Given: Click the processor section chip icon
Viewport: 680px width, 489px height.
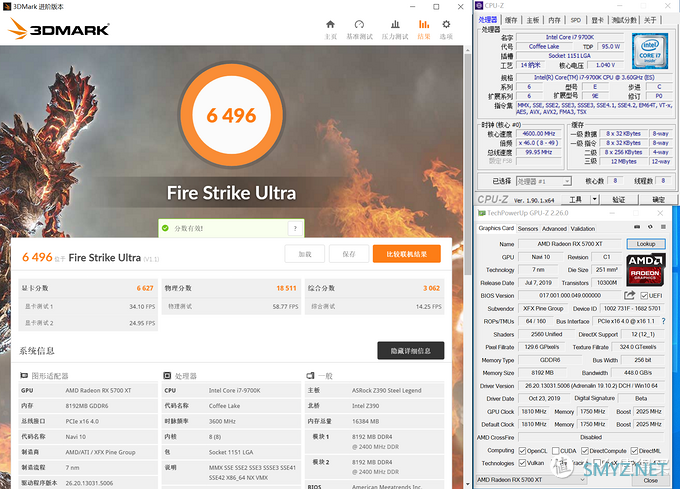Looking at the screenshot, I should click(x=167, y=375).
